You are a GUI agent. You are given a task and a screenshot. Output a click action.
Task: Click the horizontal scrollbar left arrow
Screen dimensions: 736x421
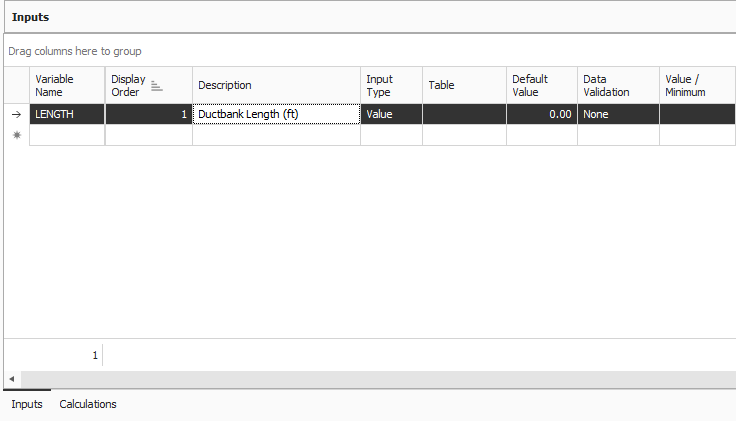[11, 379]
